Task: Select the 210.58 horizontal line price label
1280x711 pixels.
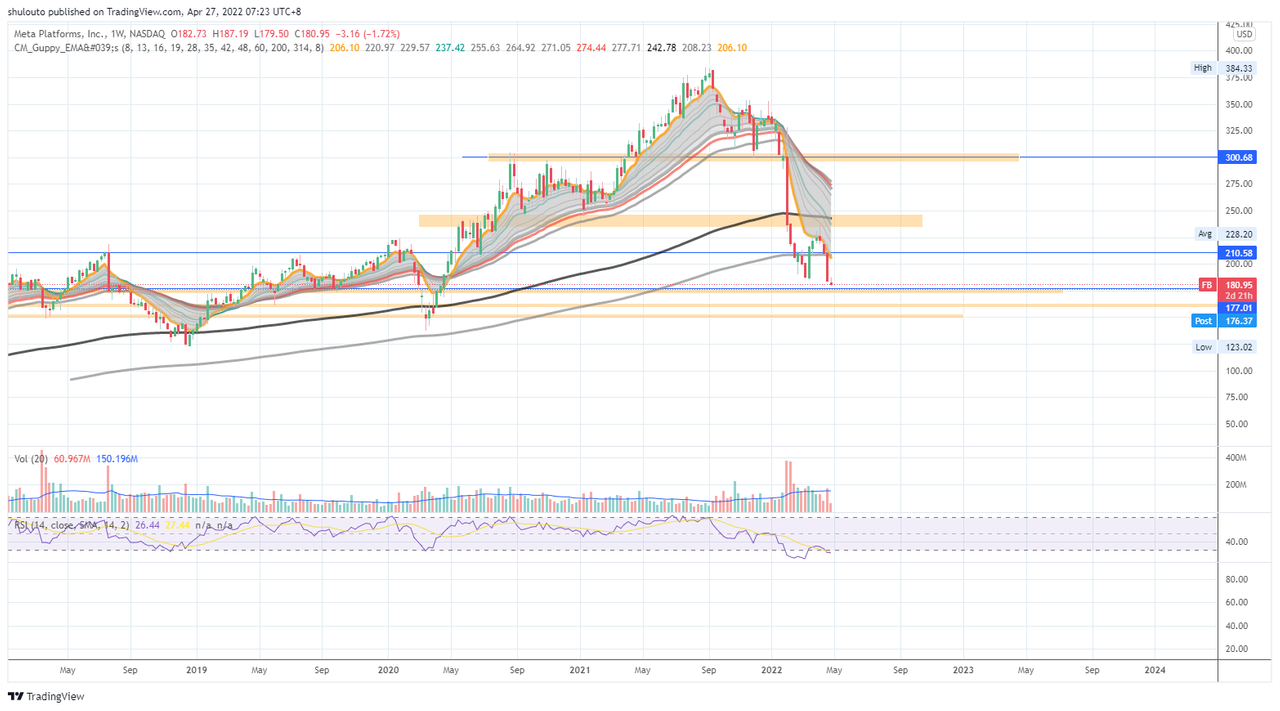Action: (1238, 253)
